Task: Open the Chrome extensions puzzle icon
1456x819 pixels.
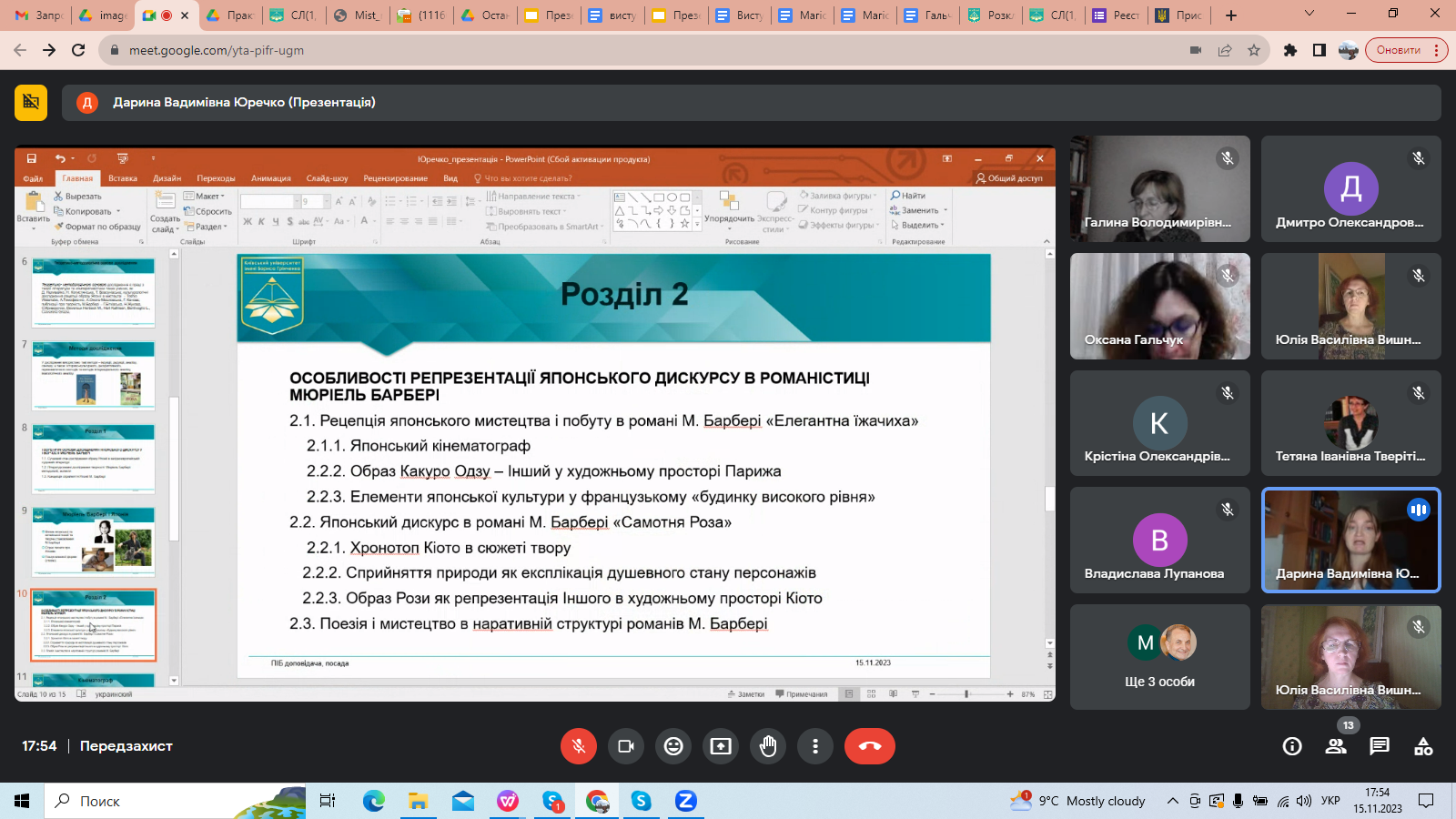Action: tap(1289, 50)
